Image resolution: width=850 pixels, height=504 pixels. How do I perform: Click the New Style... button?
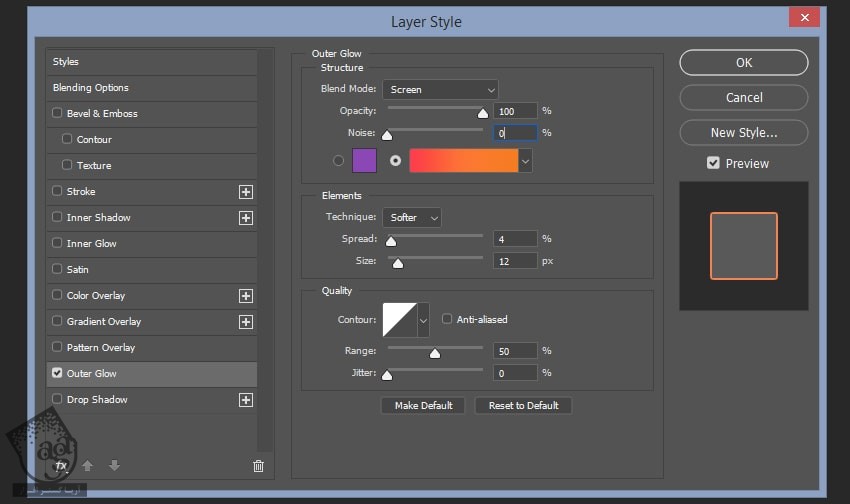coord(744,132)
